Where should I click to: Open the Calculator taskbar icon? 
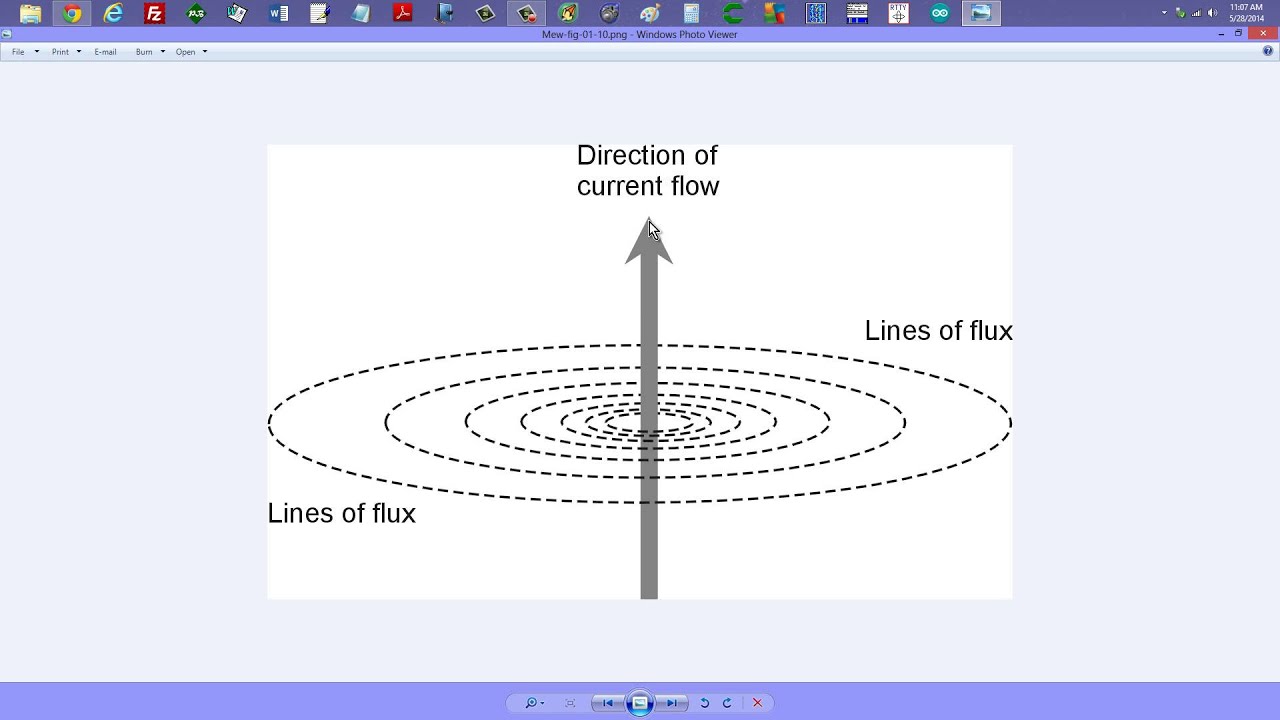691,13
